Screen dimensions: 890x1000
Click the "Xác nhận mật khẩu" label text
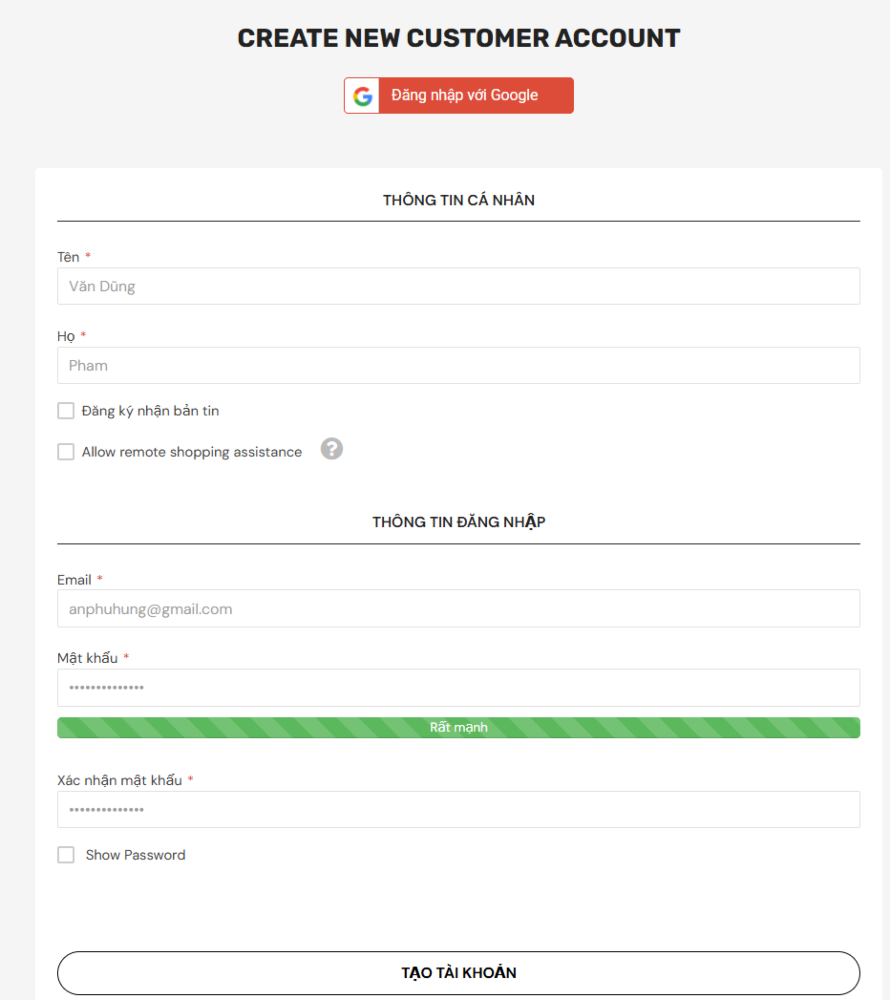pyautogui.click(x=119, y=780)
